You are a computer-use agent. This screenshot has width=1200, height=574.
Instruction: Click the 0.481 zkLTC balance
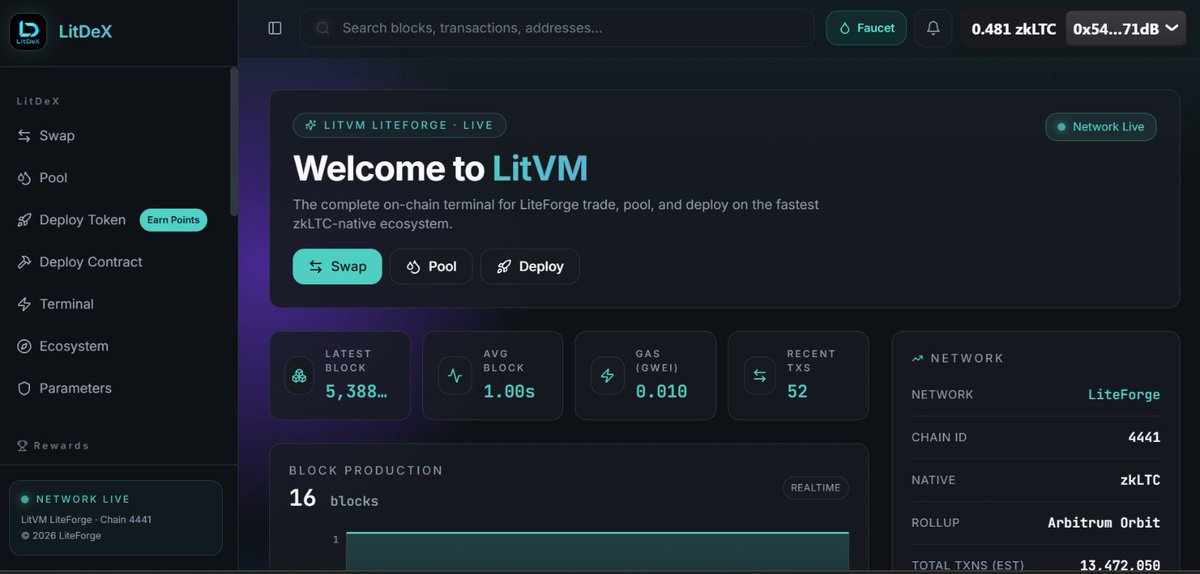1014,29
